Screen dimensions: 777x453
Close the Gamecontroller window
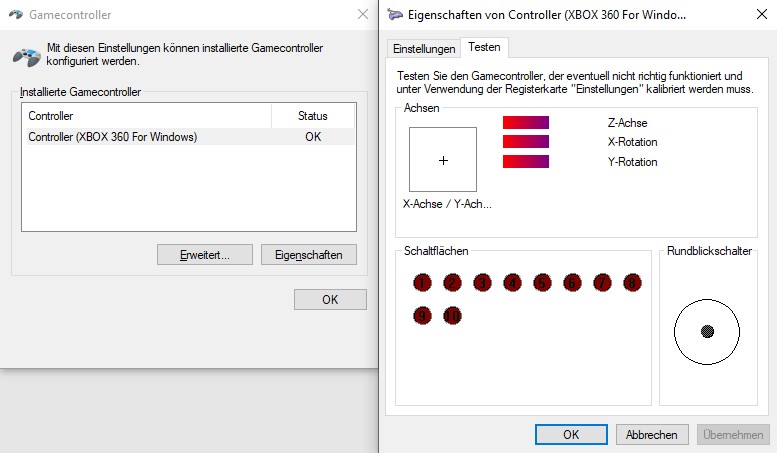pyautogui.click(x=363, y=14)
